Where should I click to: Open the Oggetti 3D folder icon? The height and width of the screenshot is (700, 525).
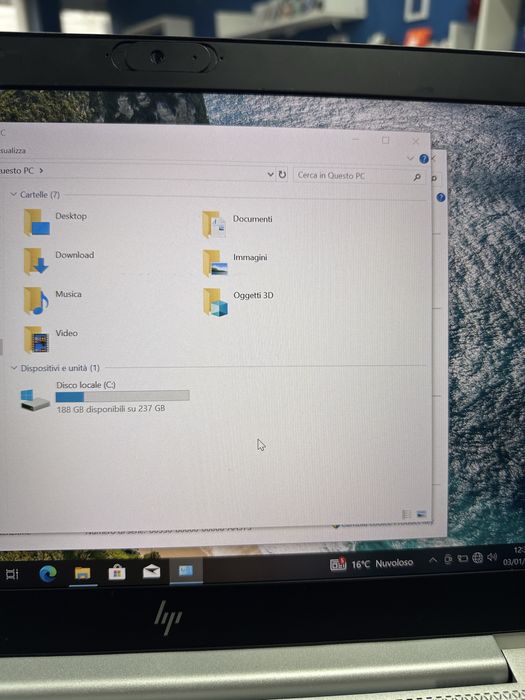pyautogui.click(x=216, y=302)
